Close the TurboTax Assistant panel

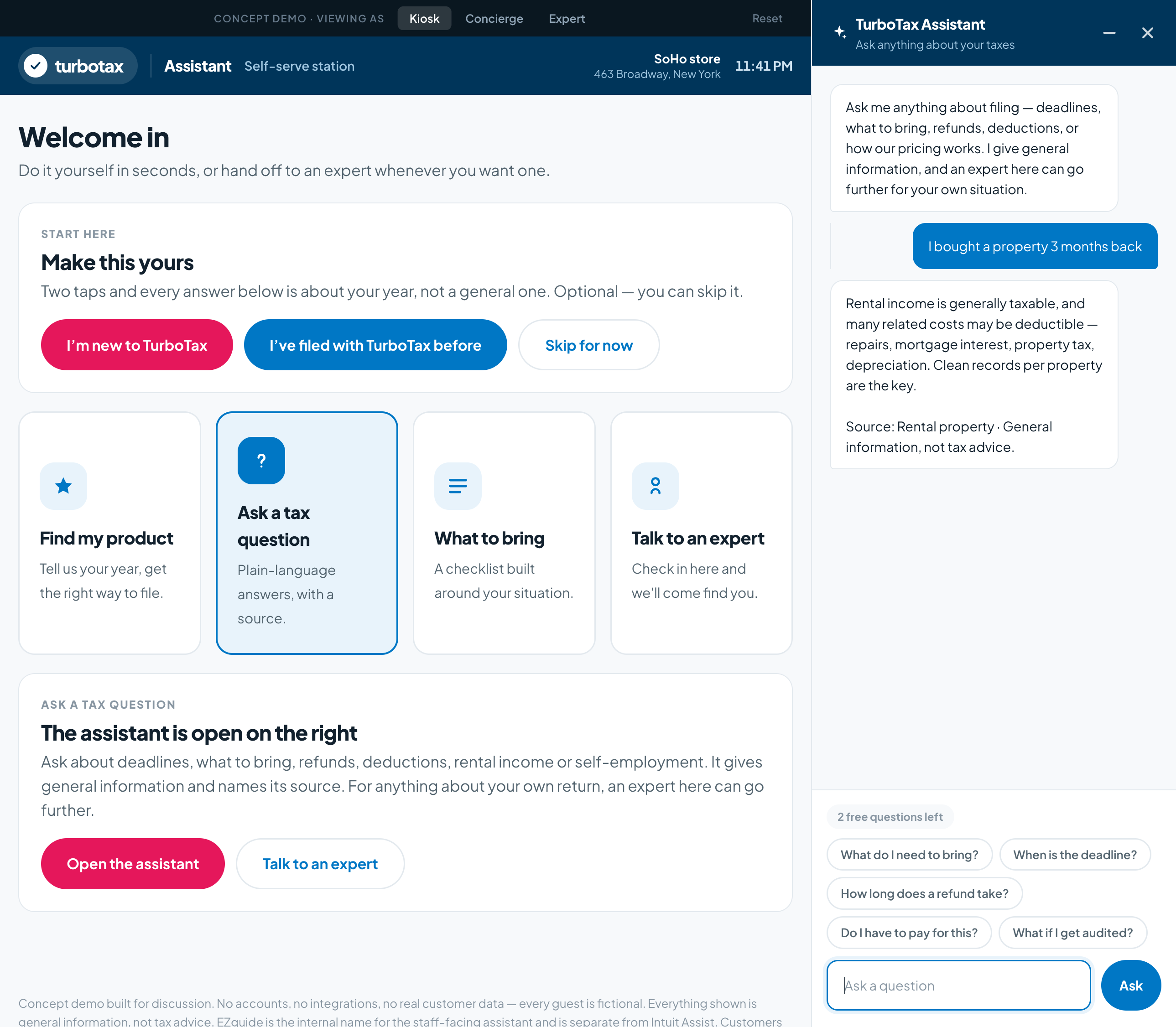[1147, 33]
